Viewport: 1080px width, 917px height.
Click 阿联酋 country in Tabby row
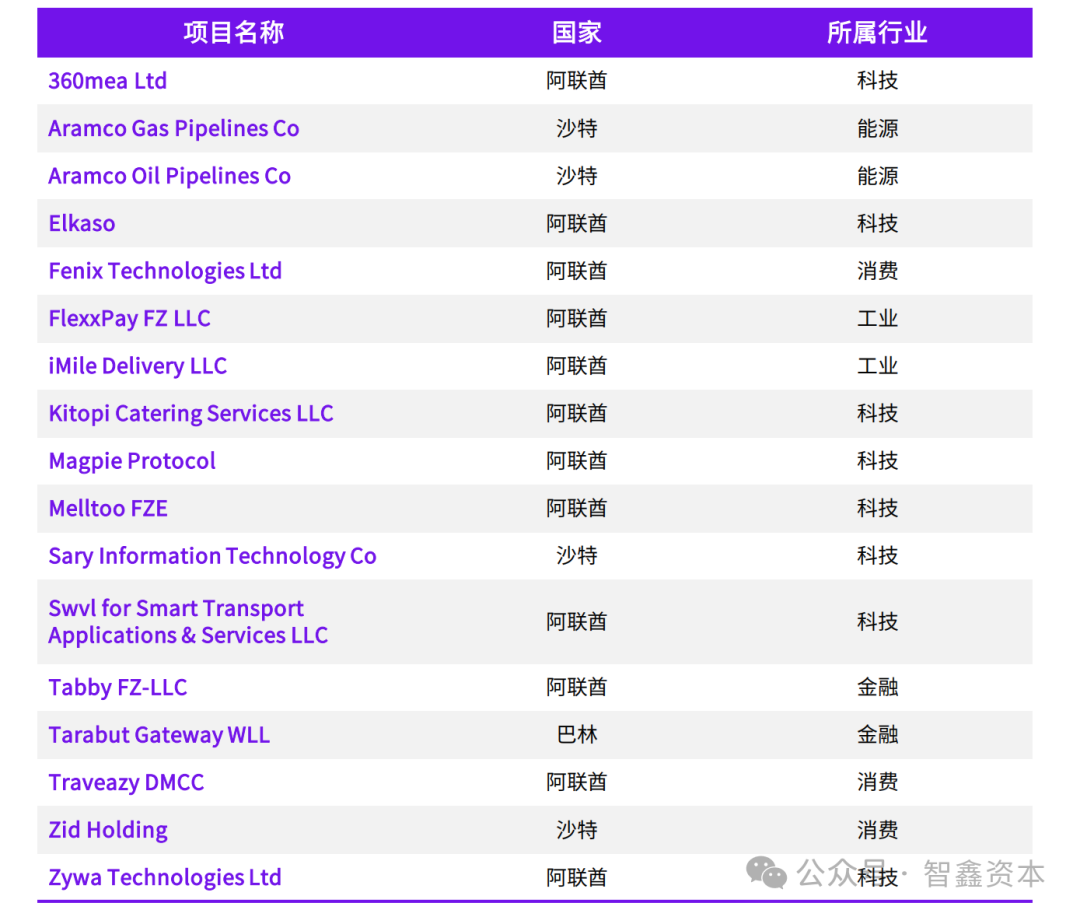(577, 688)
